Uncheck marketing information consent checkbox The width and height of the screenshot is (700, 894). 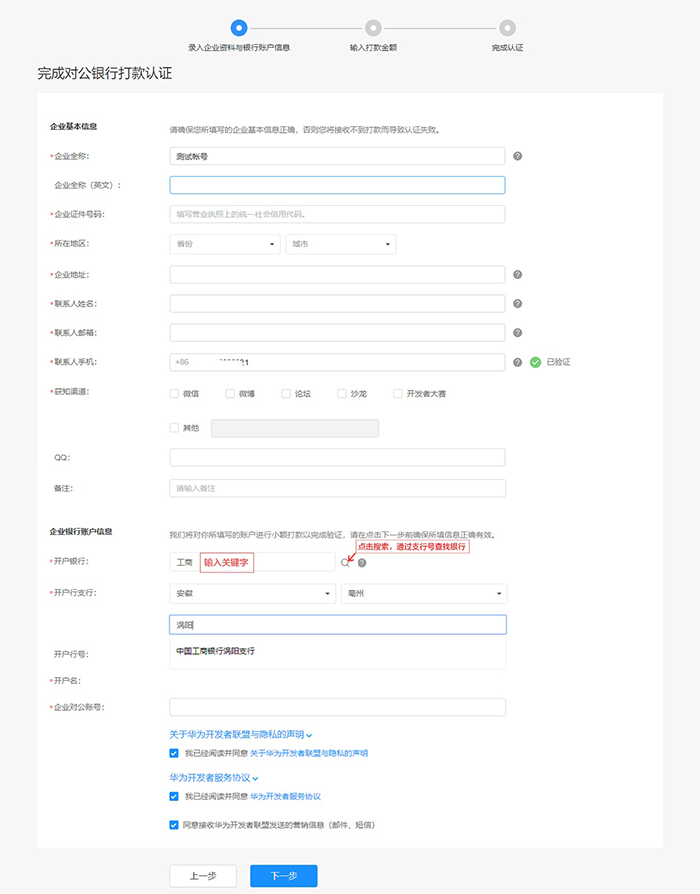[x=175, y=825]
